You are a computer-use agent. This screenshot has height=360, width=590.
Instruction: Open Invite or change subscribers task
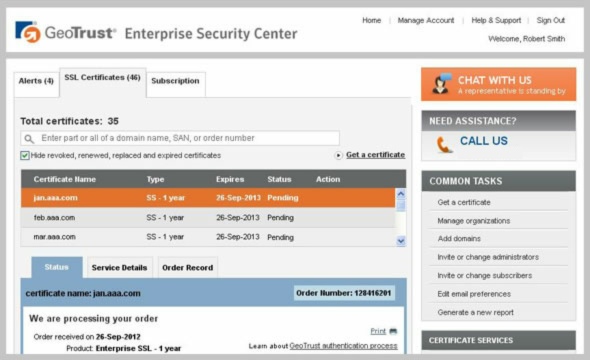[485, 276]
